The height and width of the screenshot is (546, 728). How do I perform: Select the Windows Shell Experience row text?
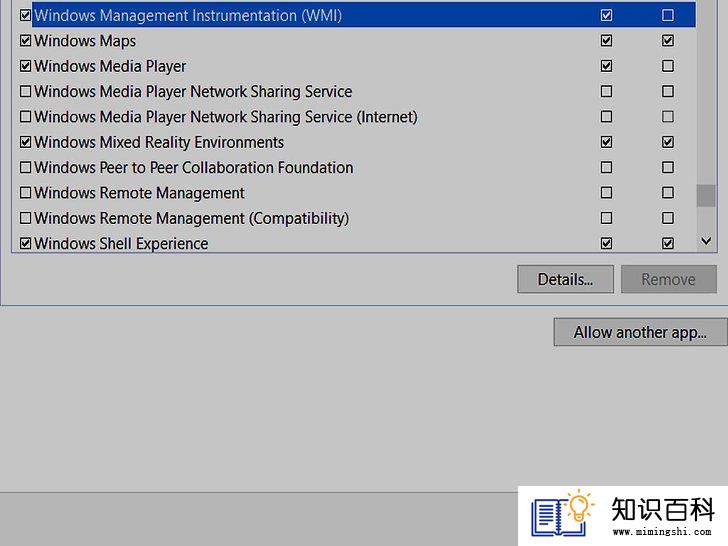pos(121,243)
